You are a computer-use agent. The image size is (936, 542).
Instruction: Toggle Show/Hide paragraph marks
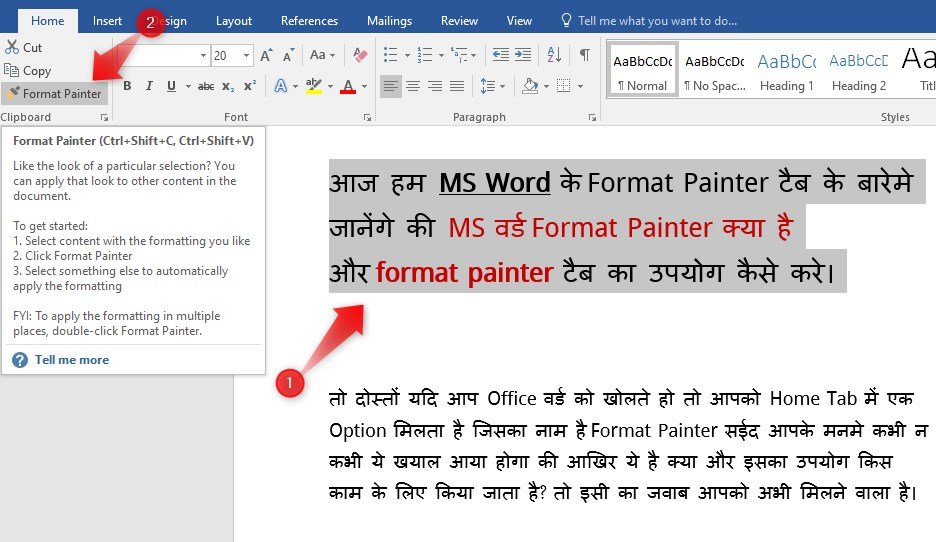click(x=585, y=55)
